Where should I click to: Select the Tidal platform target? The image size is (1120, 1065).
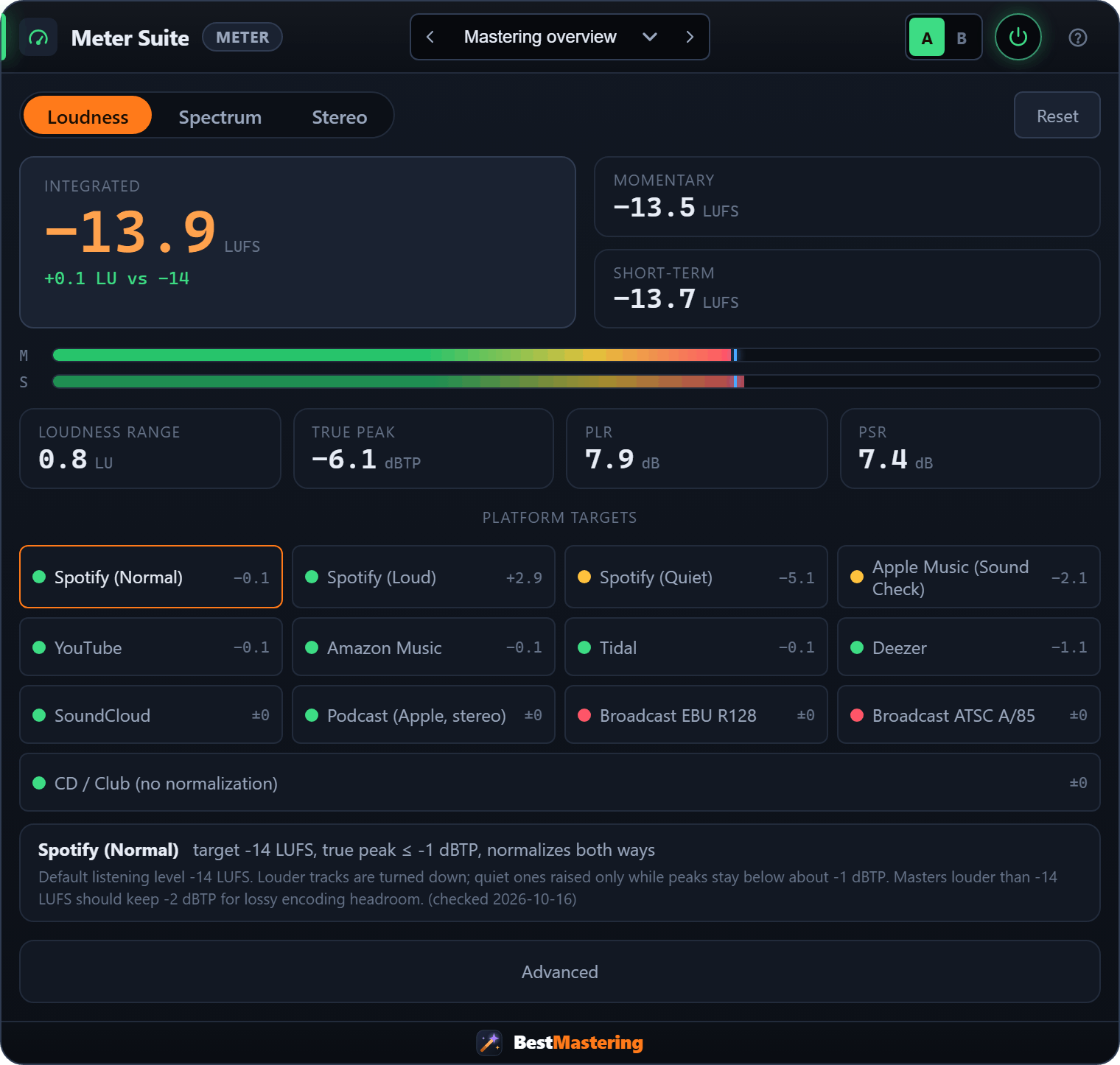[696, 647]
